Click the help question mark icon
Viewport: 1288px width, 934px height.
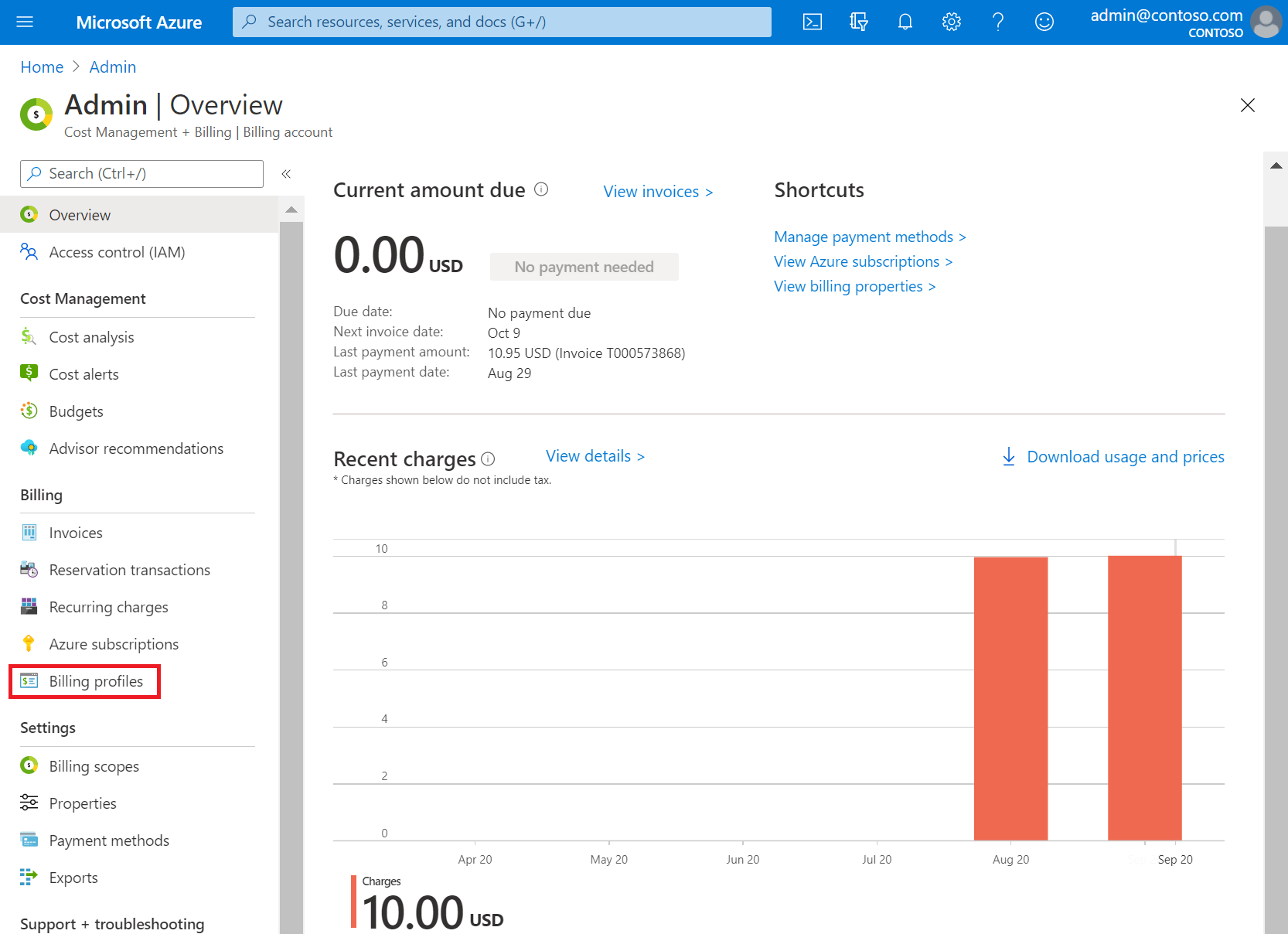(997, 22)
